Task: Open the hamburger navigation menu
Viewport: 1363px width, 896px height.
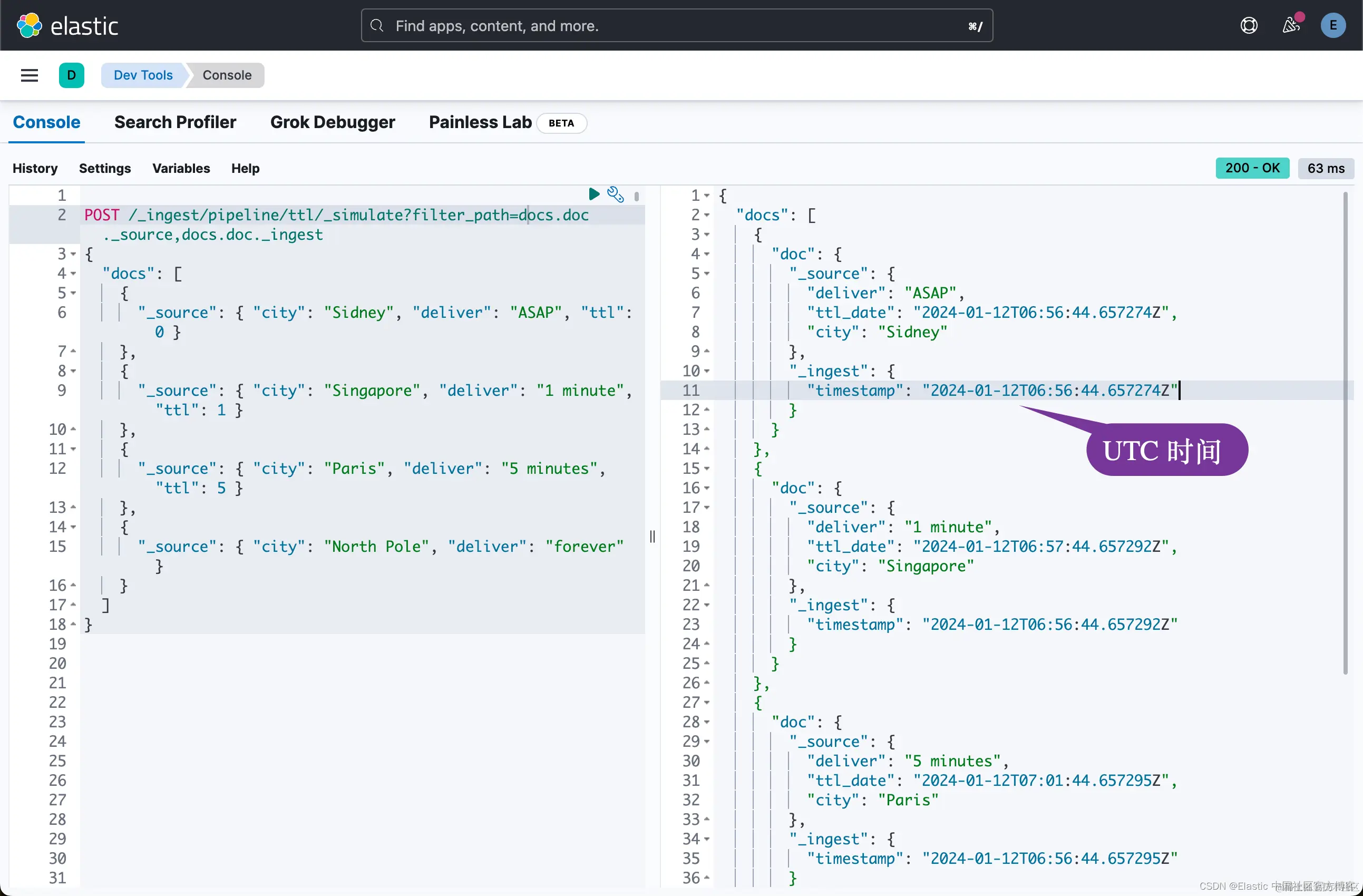Action: 29,75
